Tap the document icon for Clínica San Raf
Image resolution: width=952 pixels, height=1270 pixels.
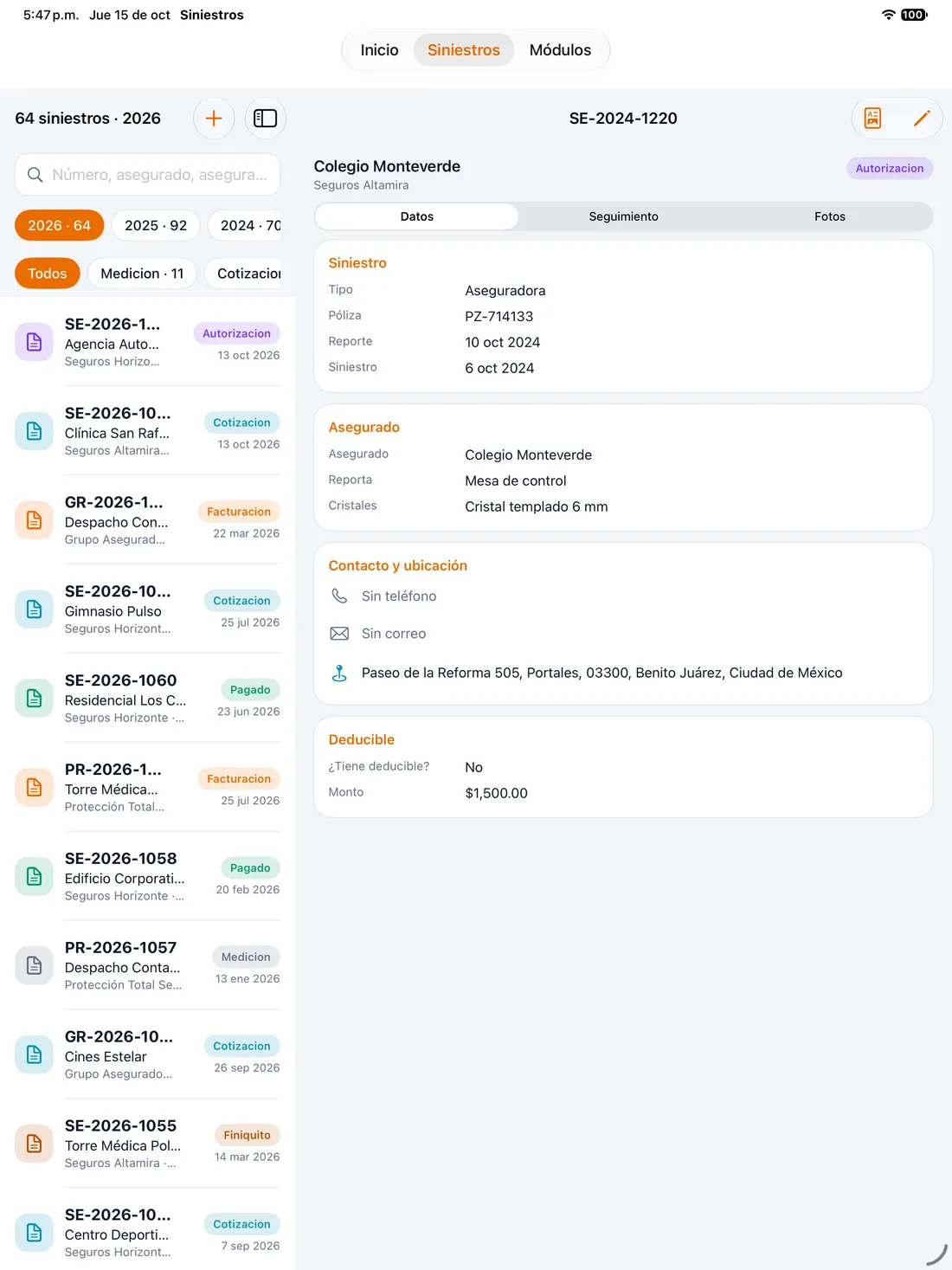(35, 431)
